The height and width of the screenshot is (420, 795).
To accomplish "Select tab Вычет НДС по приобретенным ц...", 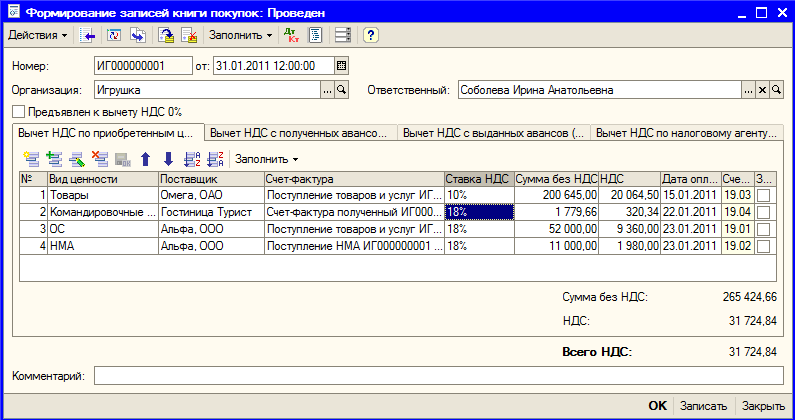I will [x=108, y=133].
